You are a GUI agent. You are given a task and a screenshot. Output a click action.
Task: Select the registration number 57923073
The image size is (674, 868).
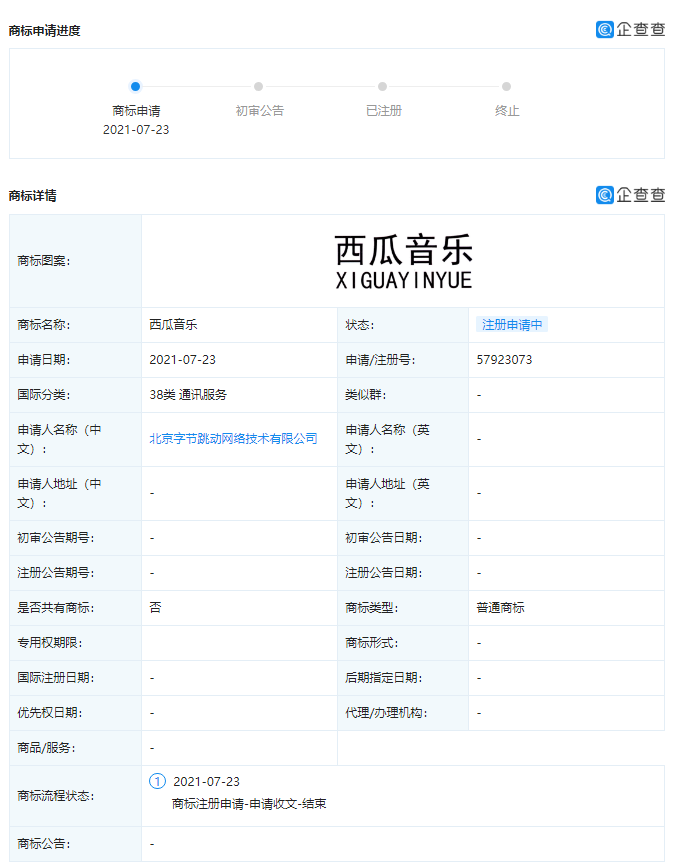pos(504,359)
